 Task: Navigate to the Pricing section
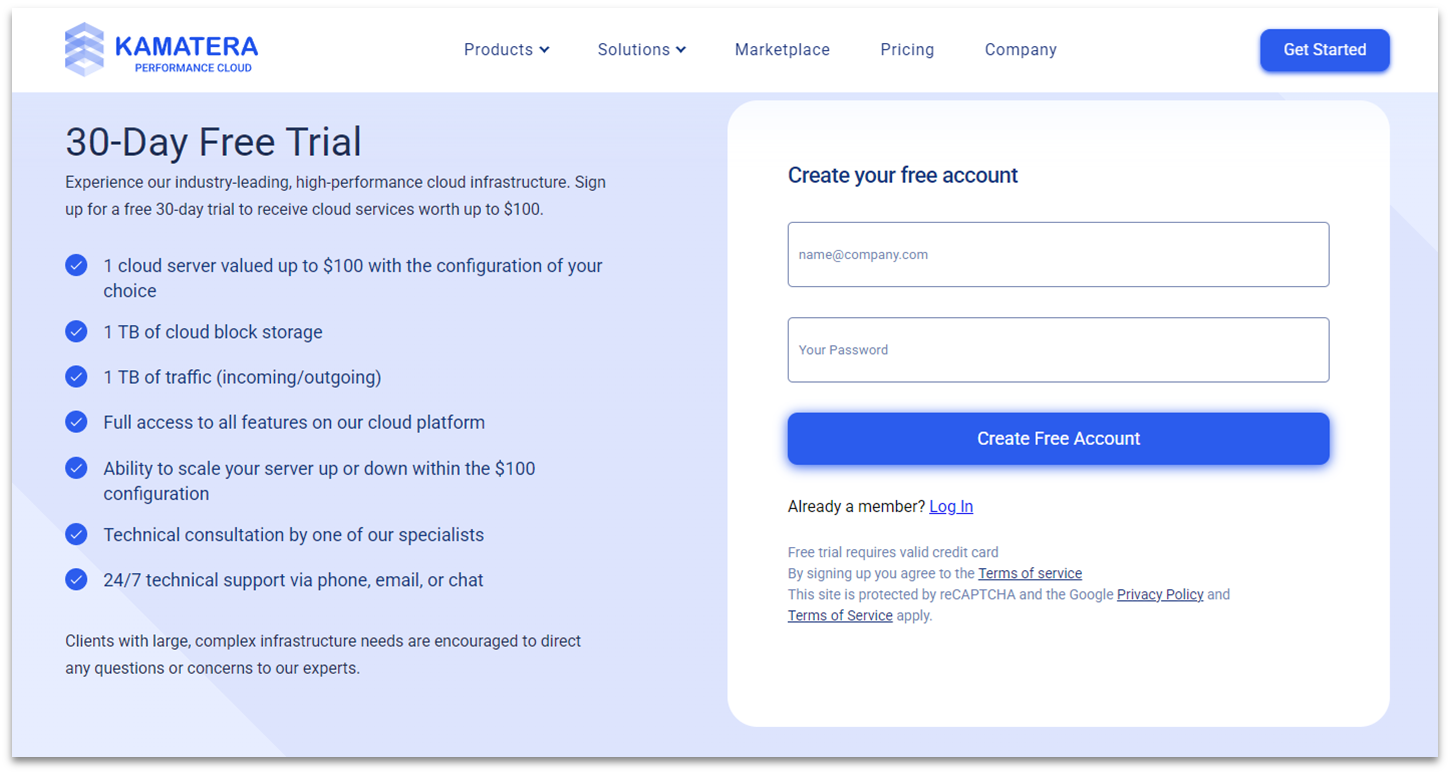[x=907, y=49]
